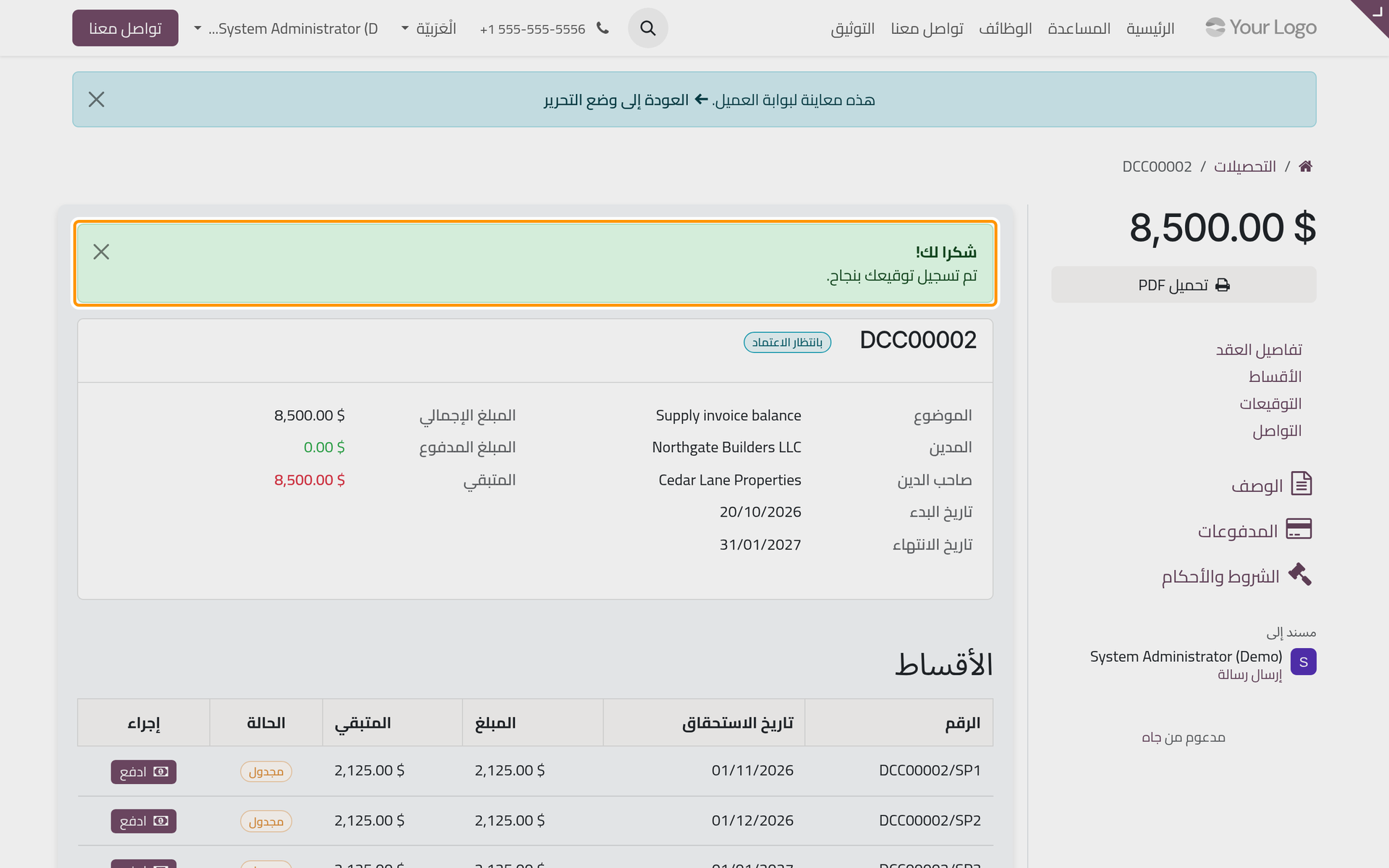Open the الرئيسية menu item
Image resolution: width=1389 pixels, height=868 pixels.
tap(1150, 28)
